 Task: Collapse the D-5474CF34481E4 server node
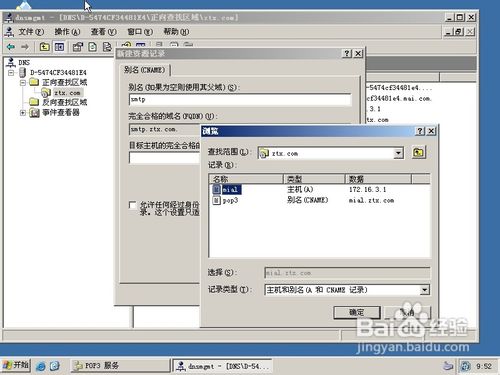point(11,72)
